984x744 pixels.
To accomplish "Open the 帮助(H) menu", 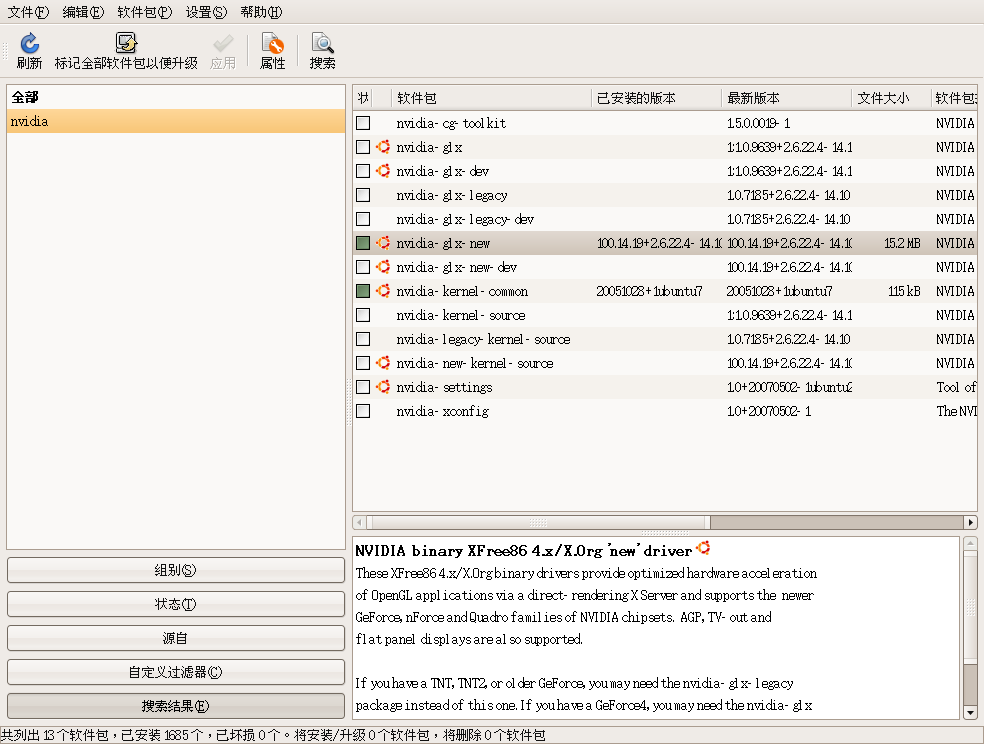I will (261, 12).
